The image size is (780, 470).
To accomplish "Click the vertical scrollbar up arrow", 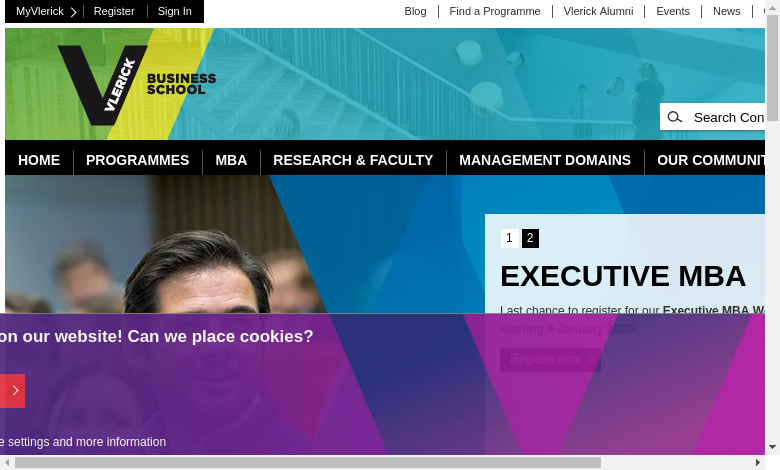I will pos(772,7).
